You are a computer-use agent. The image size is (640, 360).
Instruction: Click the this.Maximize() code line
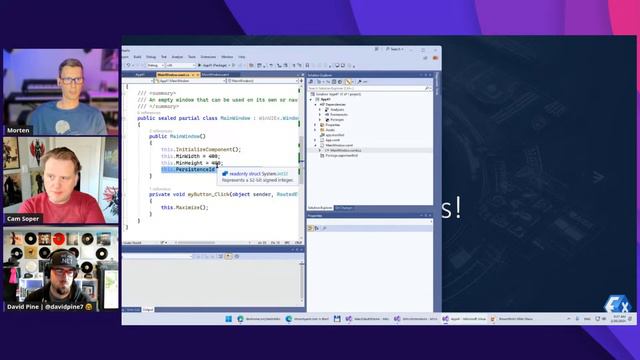coord(184,207)
